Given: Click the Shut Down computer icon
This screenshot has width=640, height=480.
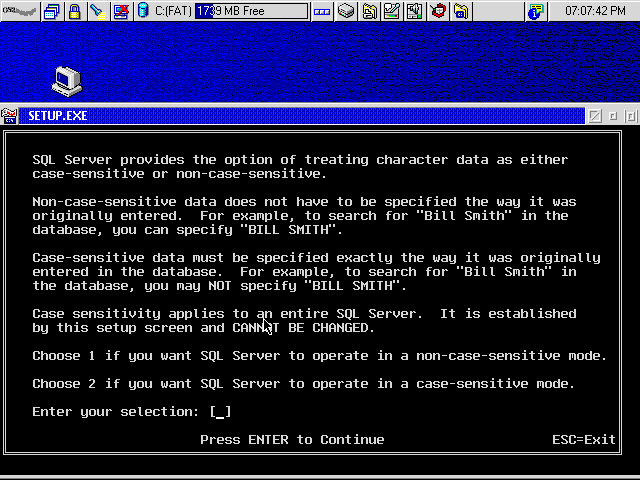Looking at the screenshot, I should (x=121, y=11).
